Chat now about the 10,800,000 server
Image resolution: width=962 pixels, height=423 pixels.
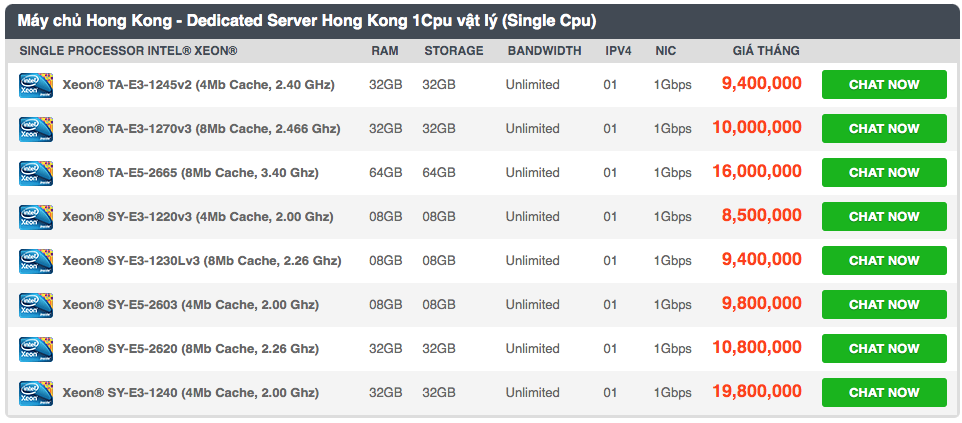pyautogui.click(x=884, y=349)
